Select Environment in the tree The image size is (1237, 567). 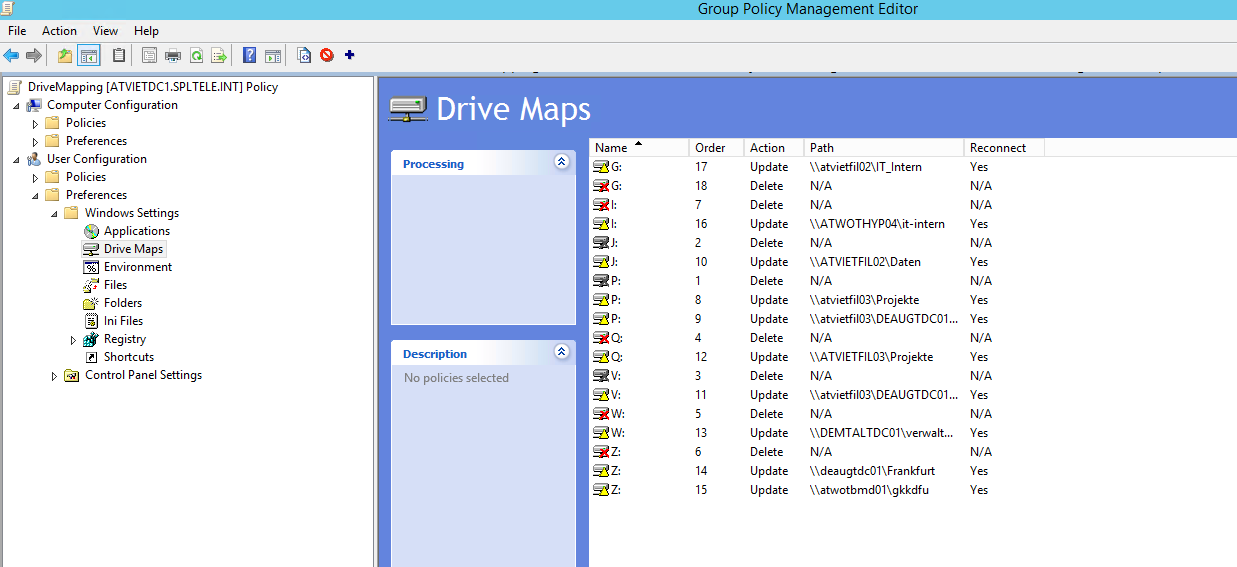coord(138,267)
